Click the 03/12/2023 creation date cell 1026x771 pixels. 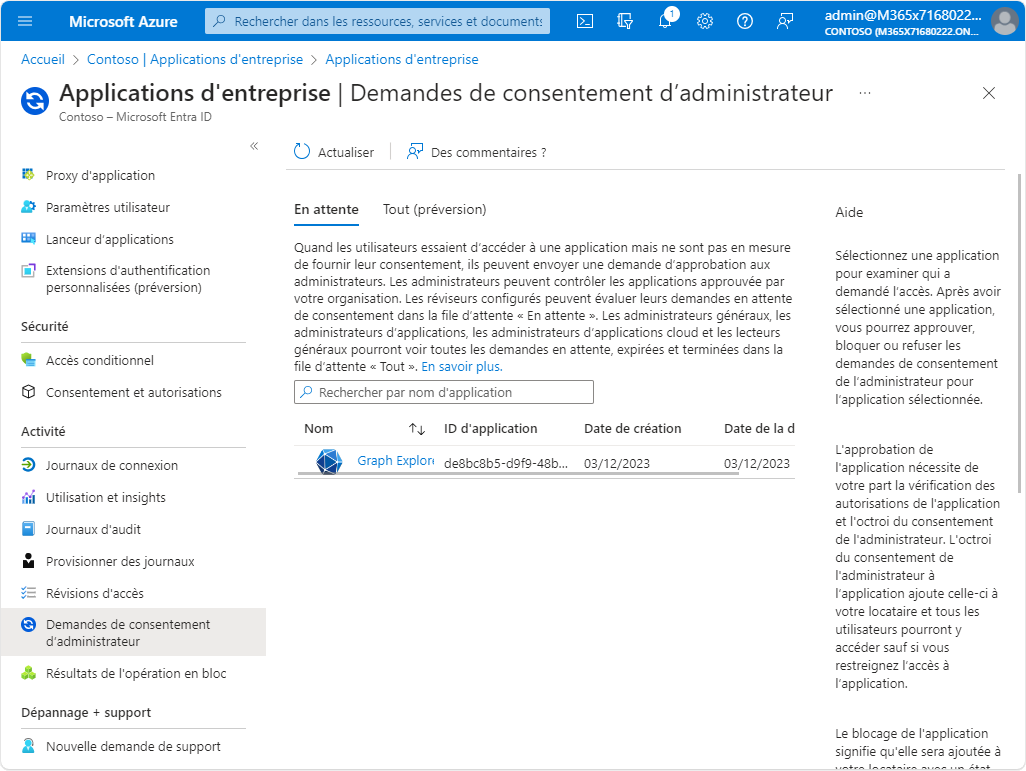point(617,463)
